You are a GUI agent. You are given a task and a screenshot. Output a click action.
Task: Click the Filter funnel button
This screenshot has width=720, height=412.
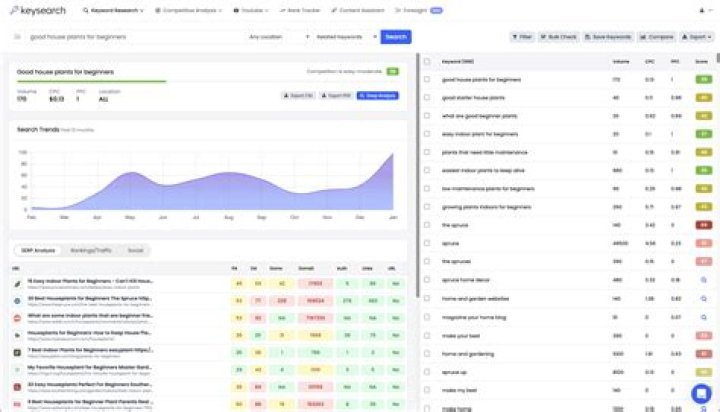pyautogui.click(x=522, y=37)
